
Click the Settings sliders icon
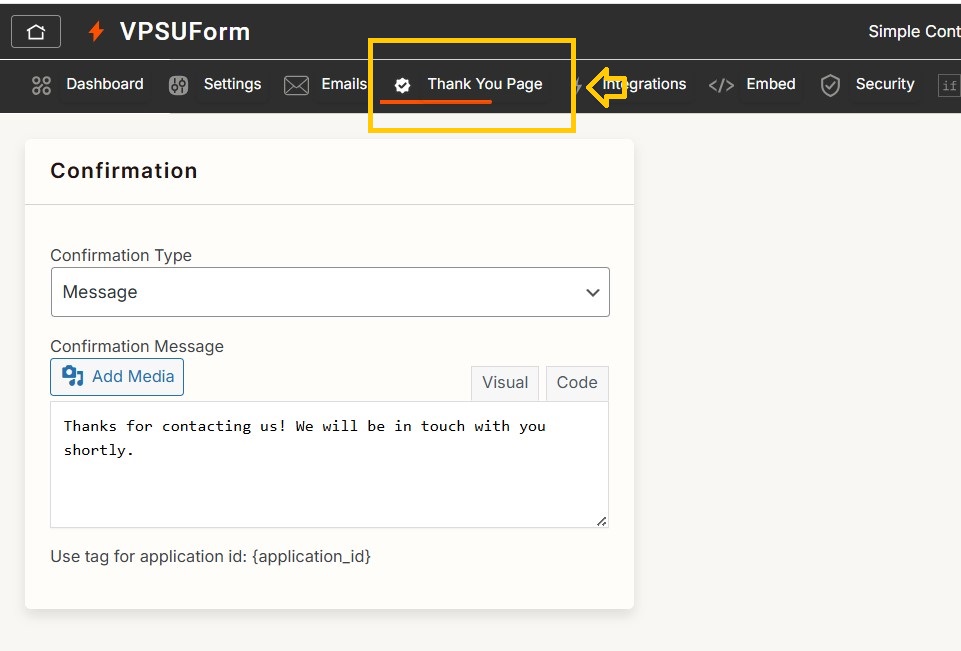(178, 85)
